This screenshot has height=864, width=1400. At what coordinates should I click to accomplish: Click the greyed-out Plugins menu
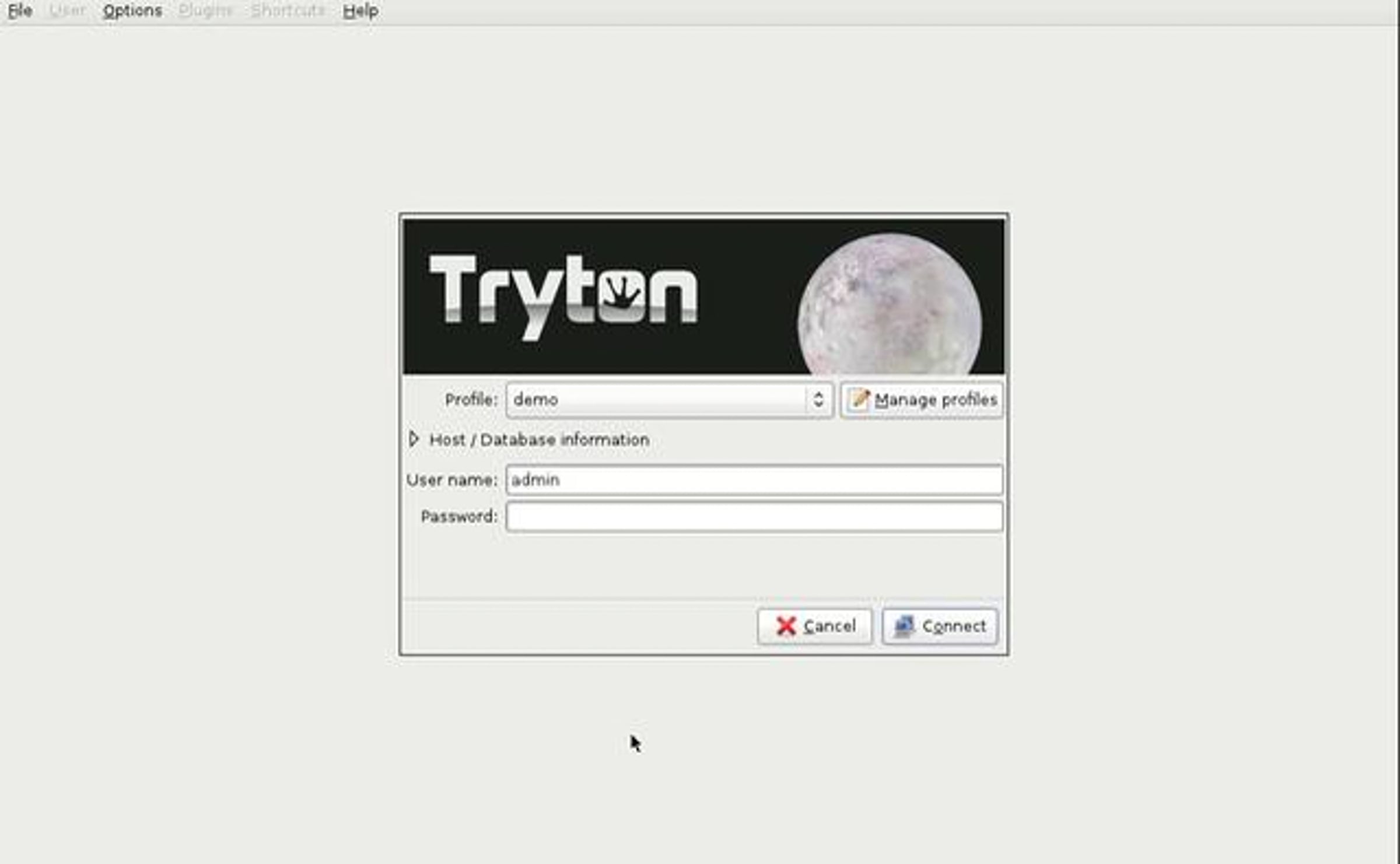pos(205,11)
